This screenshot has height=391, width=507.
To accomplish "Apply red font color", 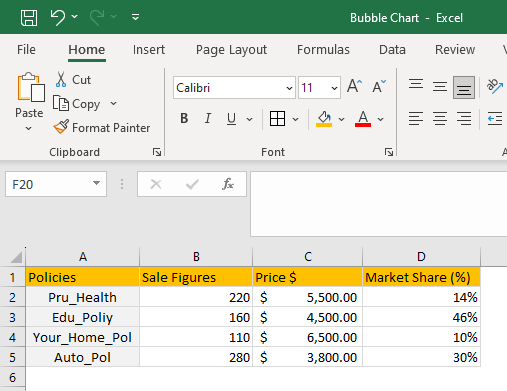I will tap(363, 119).
